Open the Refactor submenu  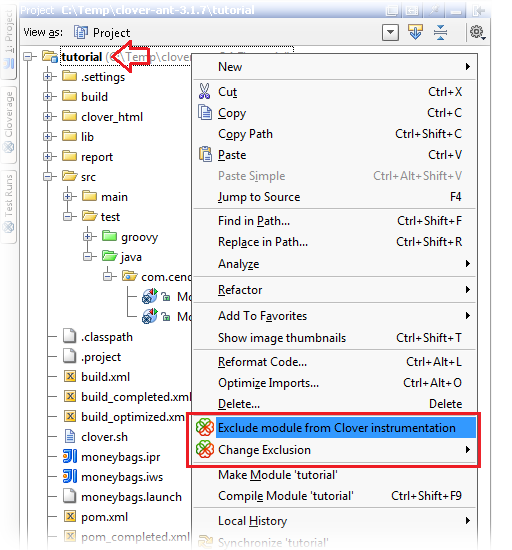pyautogui.click(x=335, y=290)
